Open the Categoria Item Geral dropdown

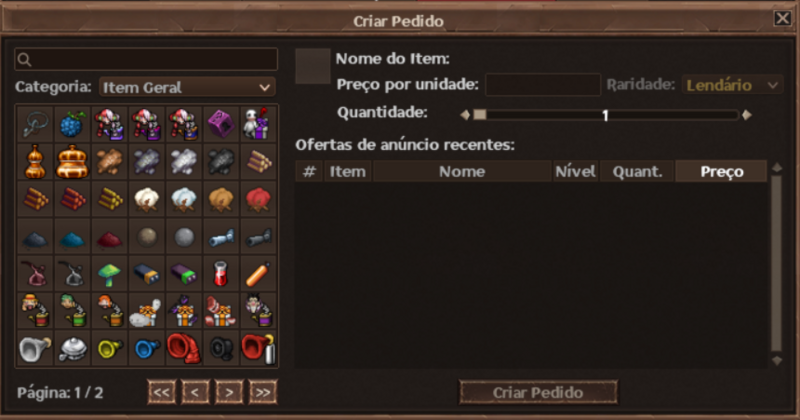click(x=187, y=87)
